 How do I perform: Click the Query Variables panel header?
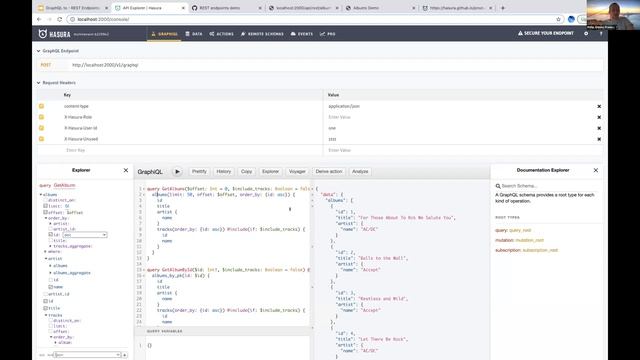(x=223, y=331)
